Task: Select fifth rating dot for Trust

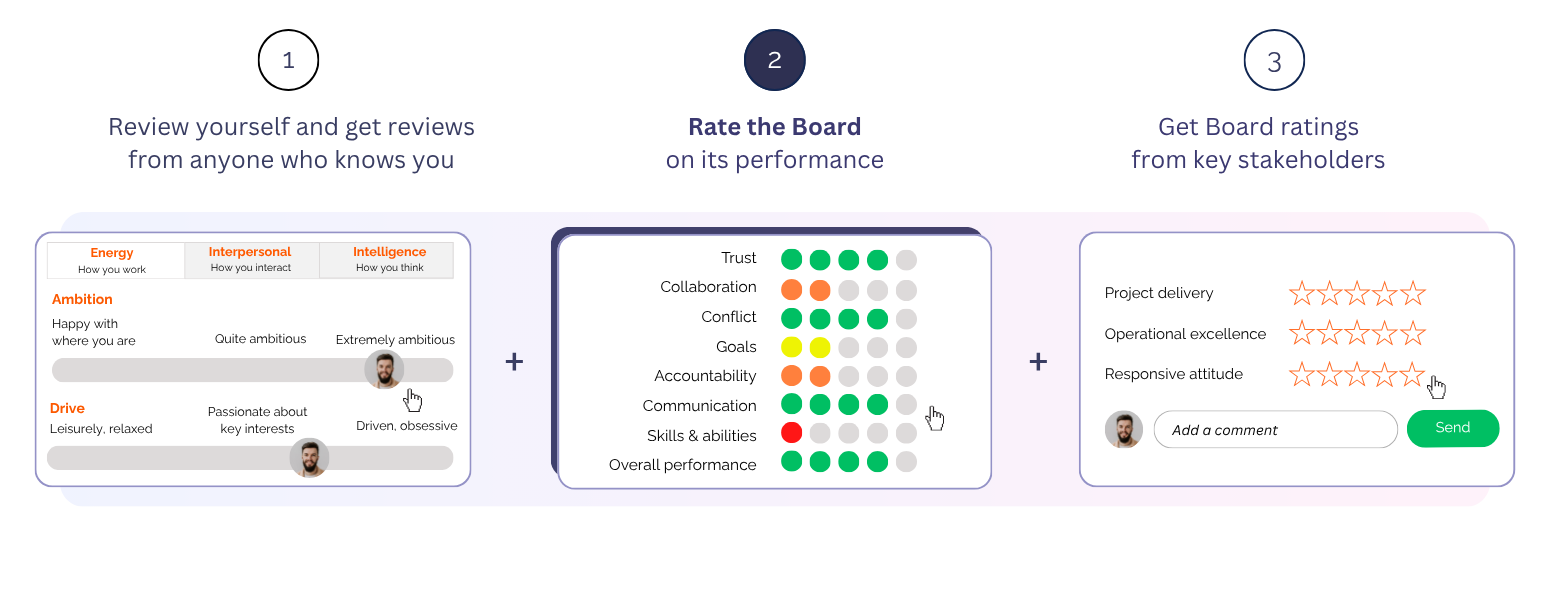Action: (906, 260)
